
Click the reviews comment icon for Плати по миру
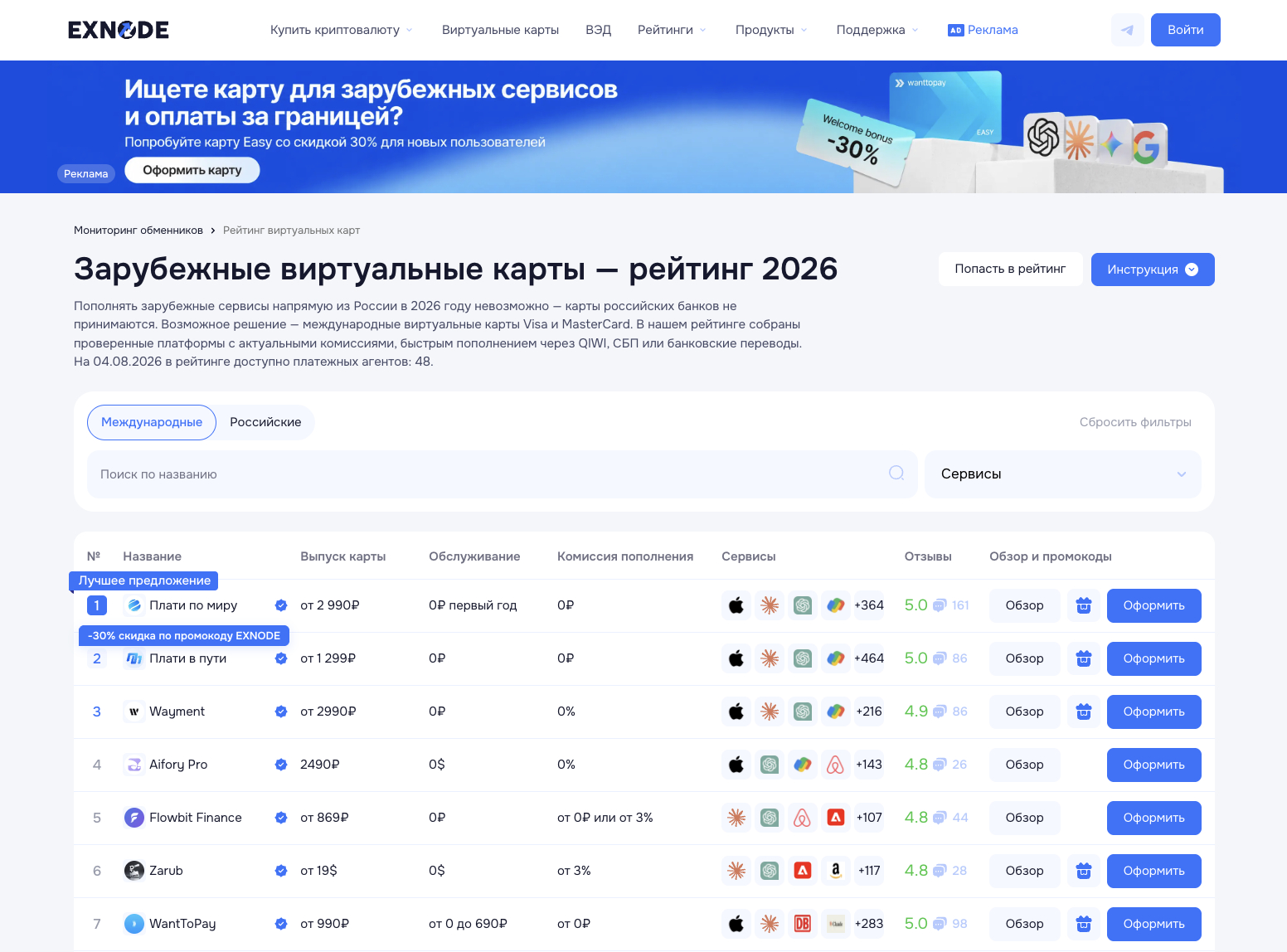click(940, 605)
